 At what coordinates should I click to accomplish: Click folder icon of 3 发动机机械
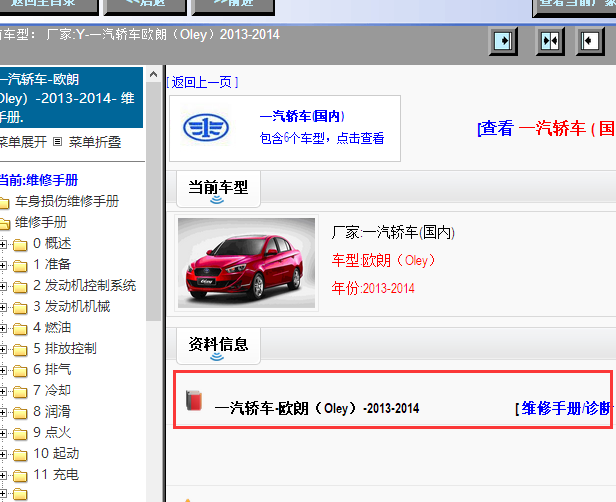[x=20, y=308]
